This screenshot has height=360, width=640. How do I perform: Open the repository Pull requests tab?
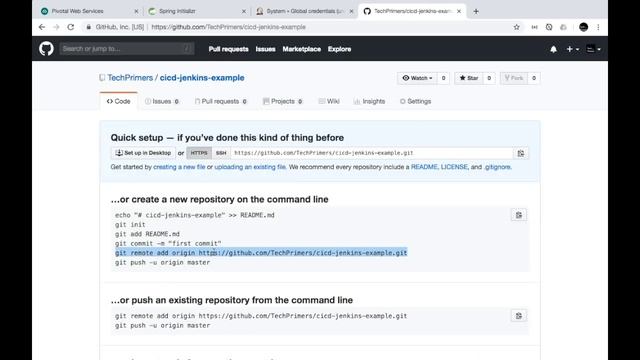(x=221, y=101)
